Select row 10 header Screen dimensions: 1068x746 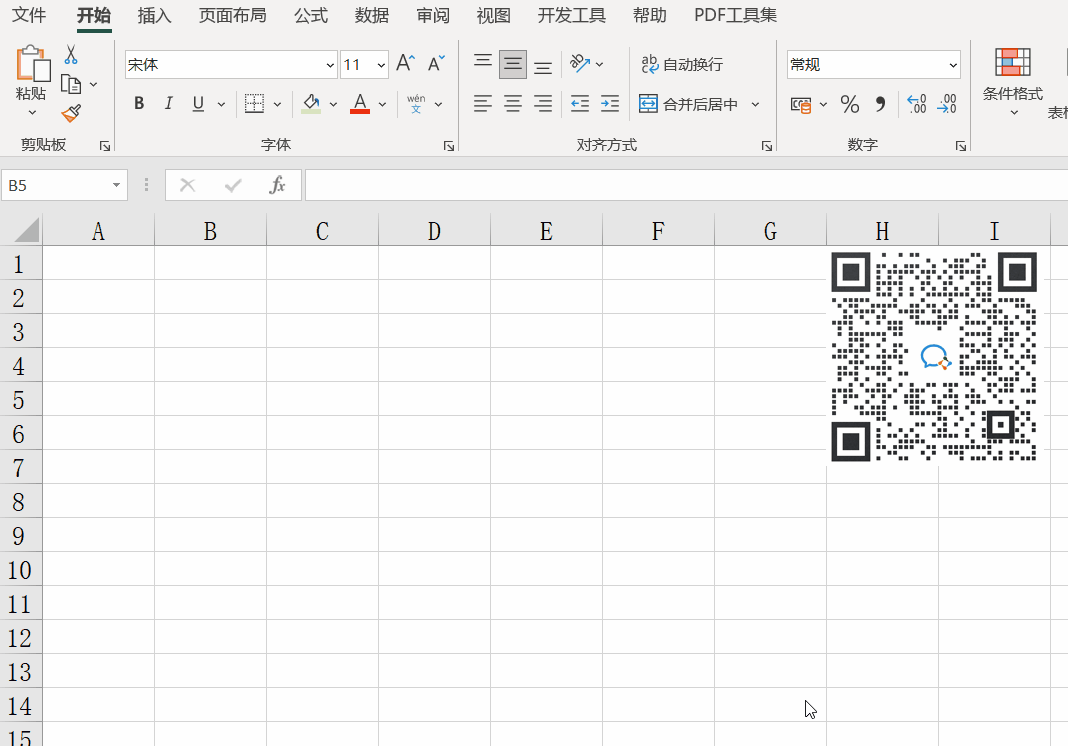[20, 570]
